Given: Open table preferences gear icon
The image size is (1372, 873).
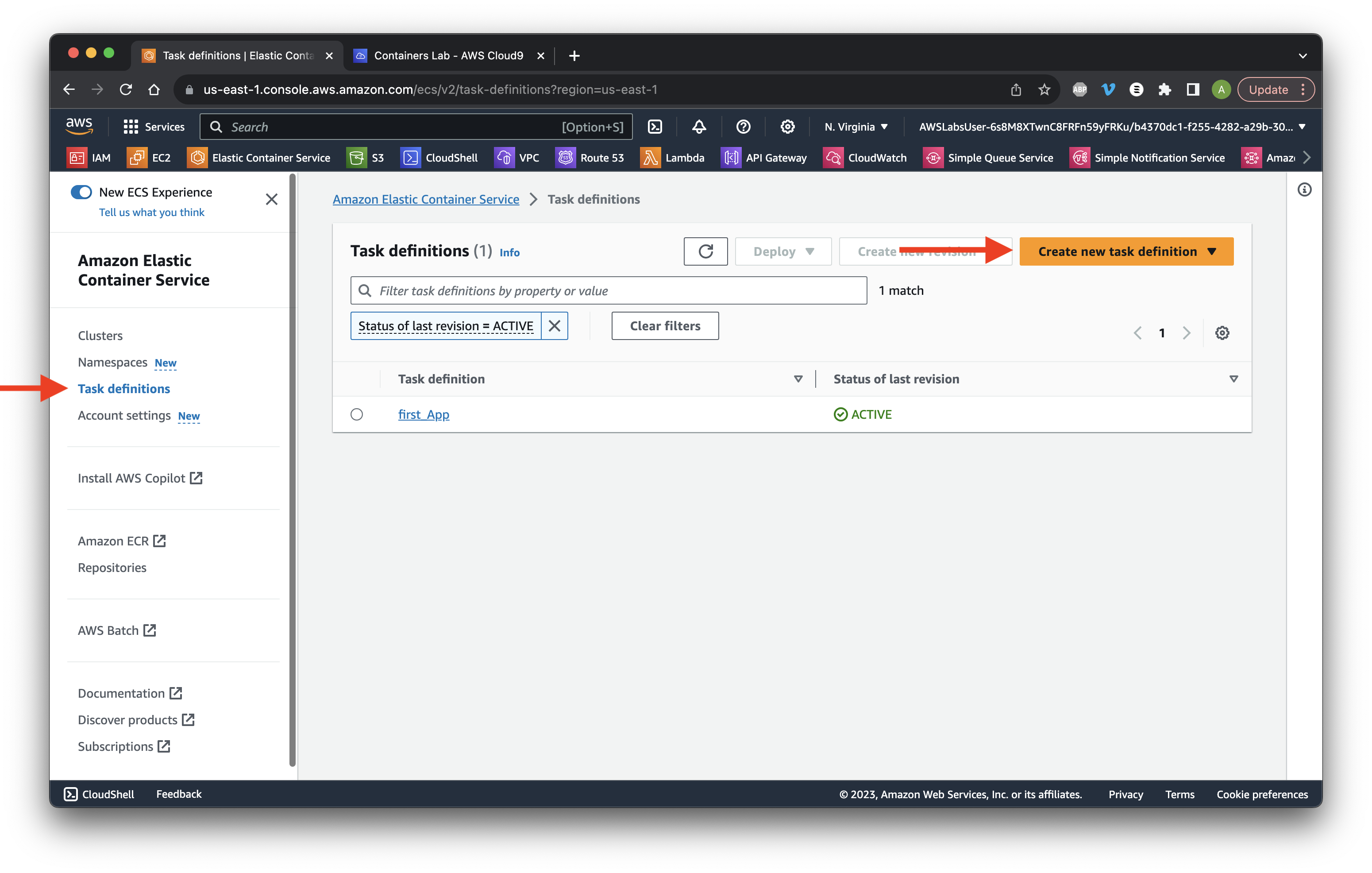Looking at the screenshot, I should 1222,333.
